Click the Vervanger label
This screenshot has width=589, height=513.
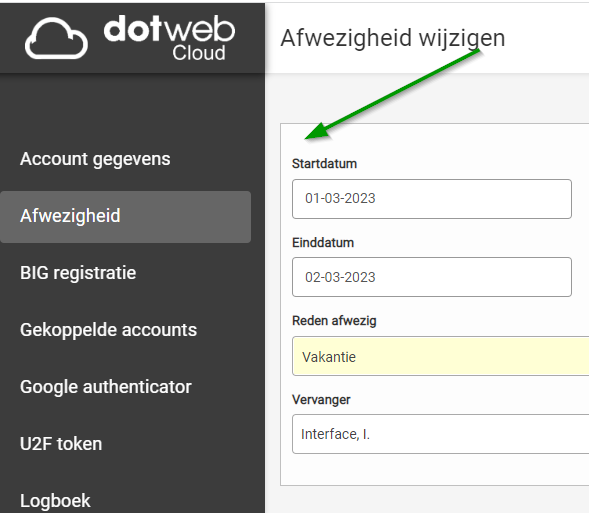tap(321, 400)
